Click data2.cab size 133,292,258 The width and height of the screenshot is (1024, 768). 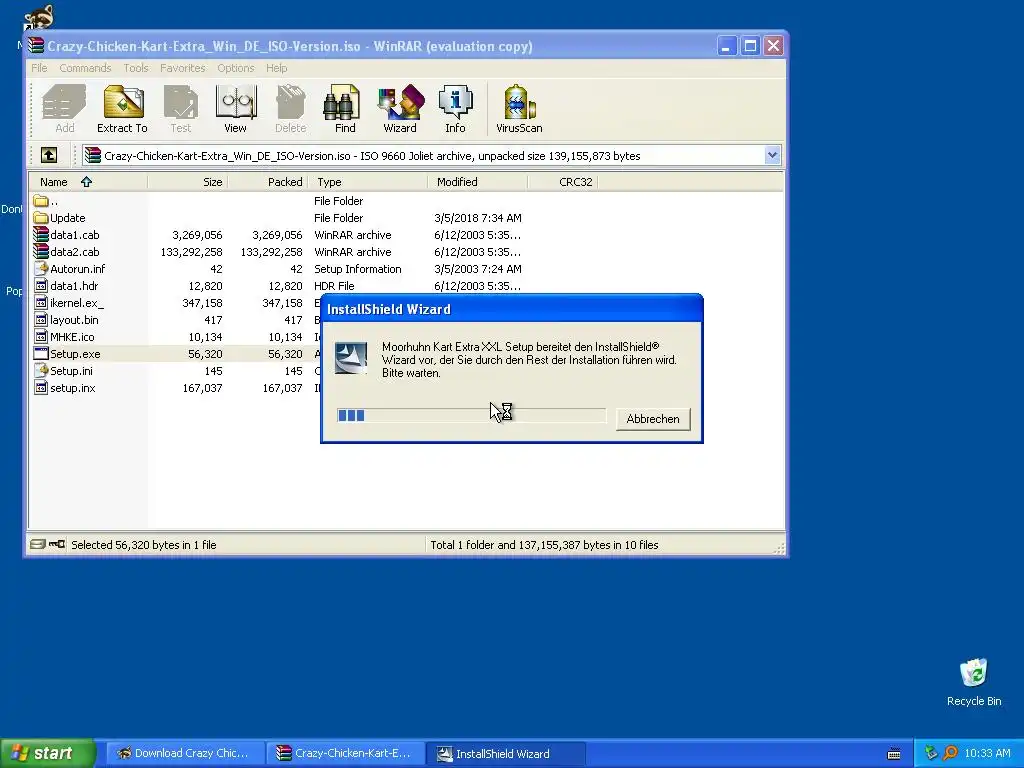191,251
